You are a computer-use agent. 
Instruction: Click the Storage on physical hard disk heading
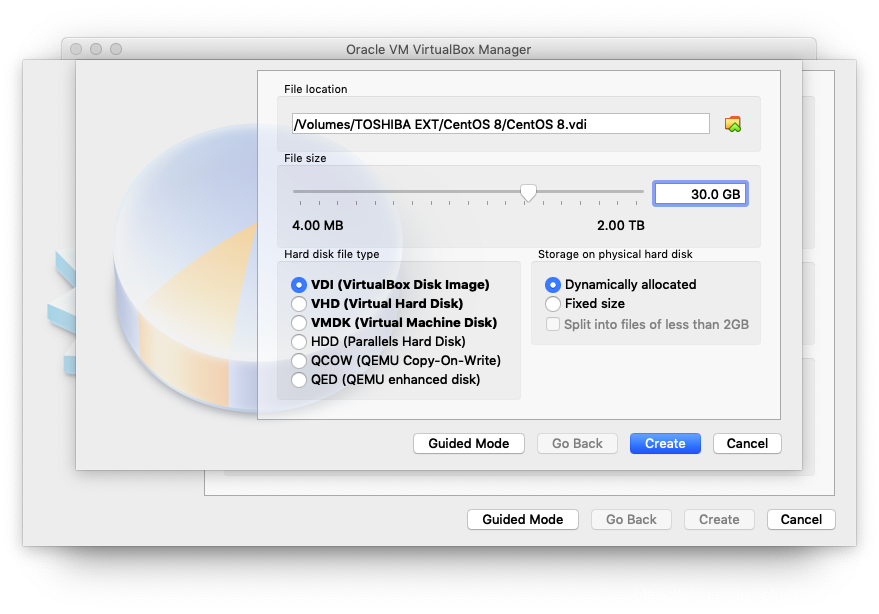coord(615,254)
